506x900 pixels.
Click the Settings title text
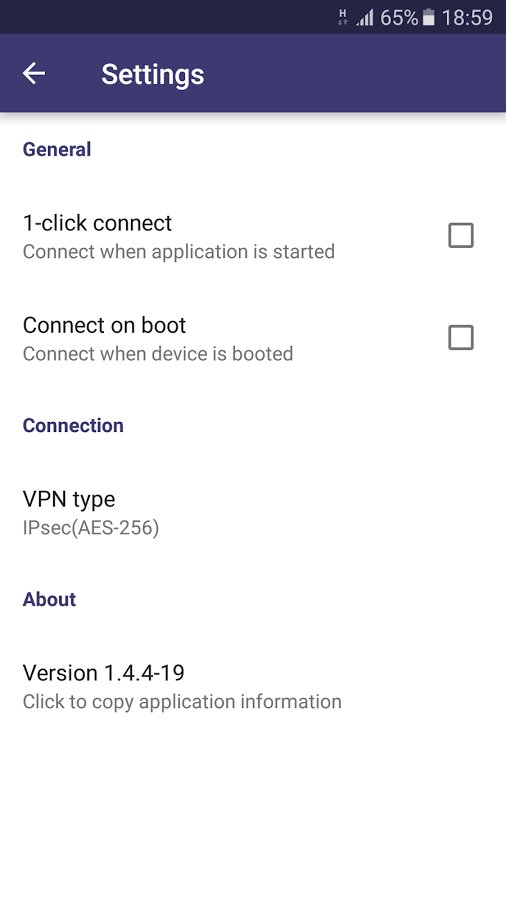tap(153, 74)
